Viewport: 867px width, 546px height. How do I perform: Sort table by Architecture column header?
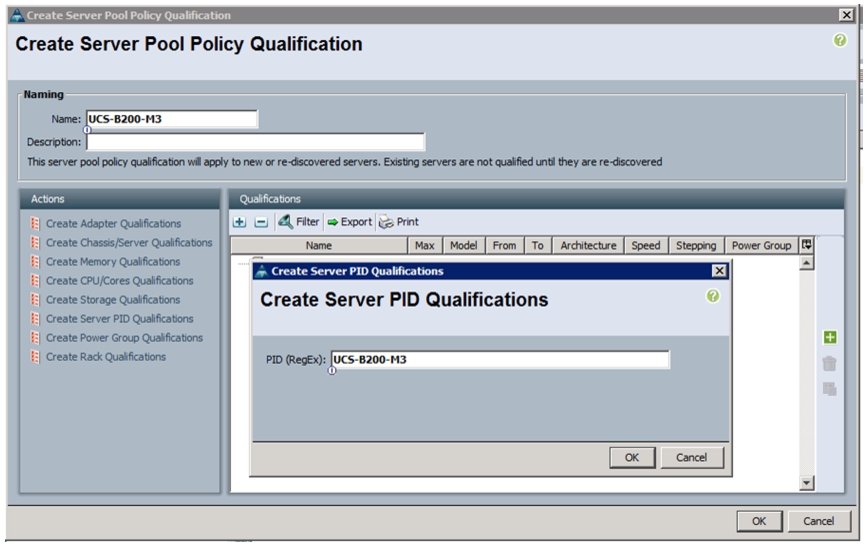(588, 246)
